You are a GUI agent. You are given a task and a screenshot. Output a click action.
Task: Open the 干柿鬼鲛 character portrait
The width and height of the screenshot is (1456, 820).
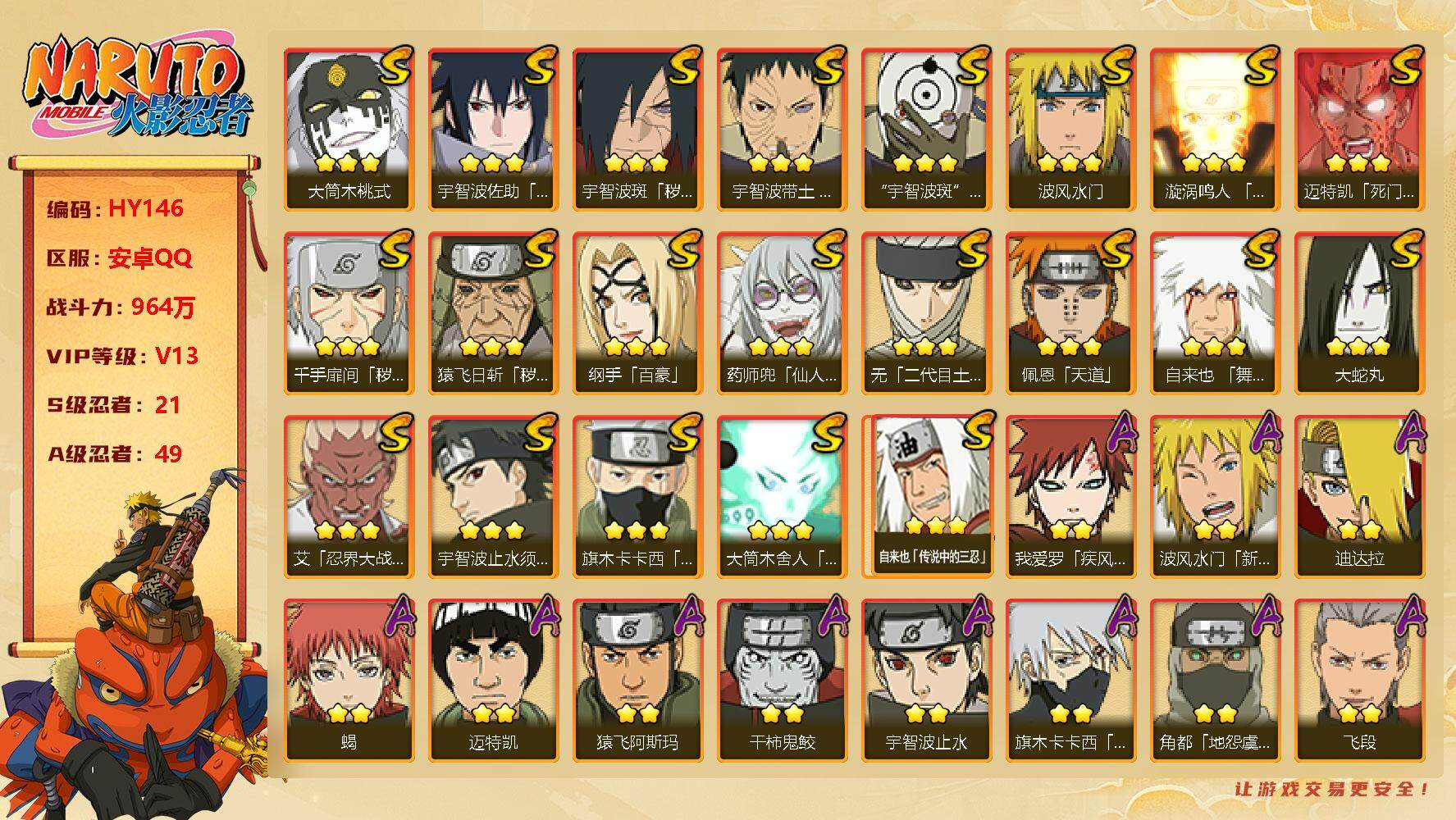pos(782,681)
